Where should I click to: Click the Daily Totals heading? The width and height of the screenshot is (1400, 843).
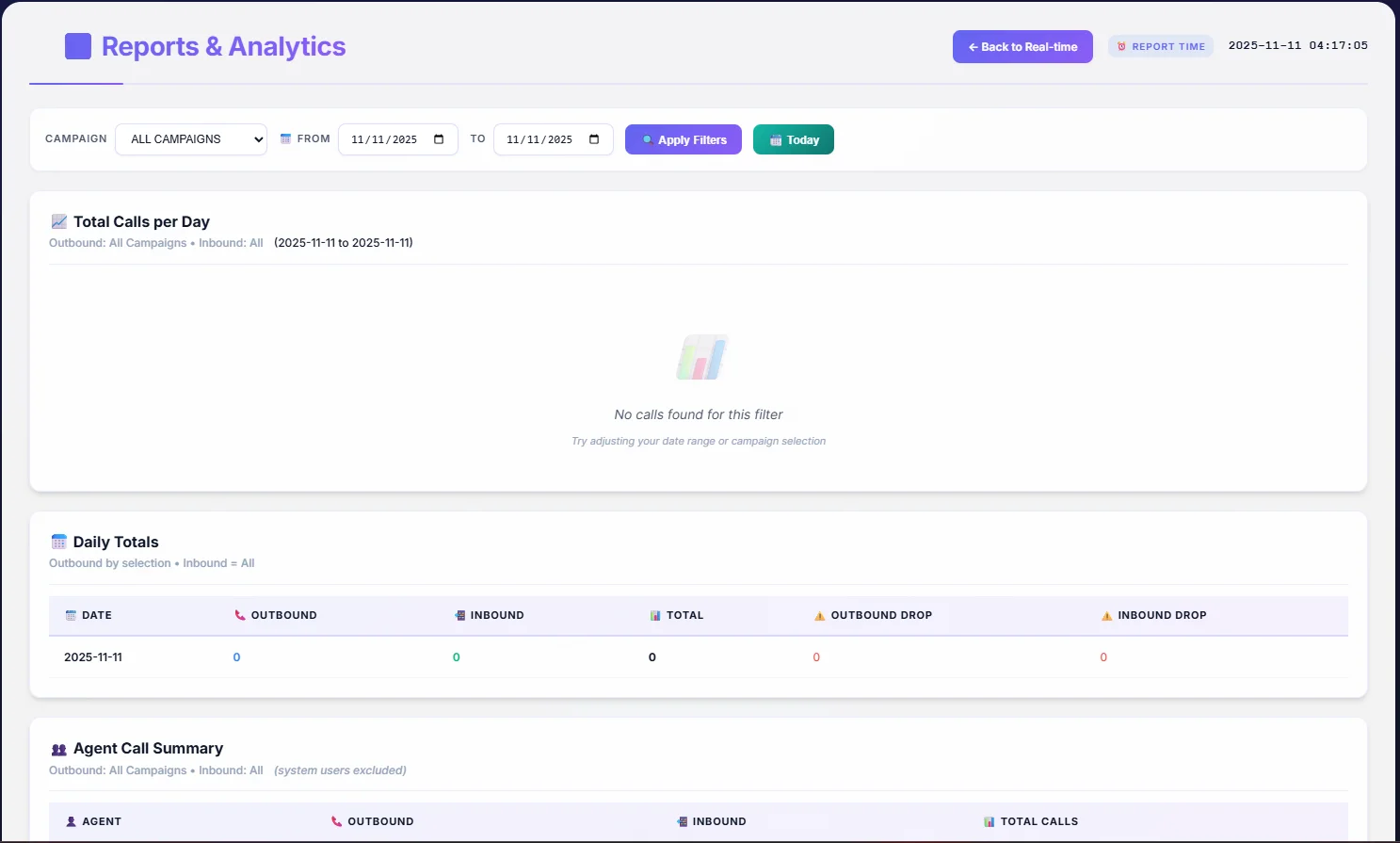(116, 542)
